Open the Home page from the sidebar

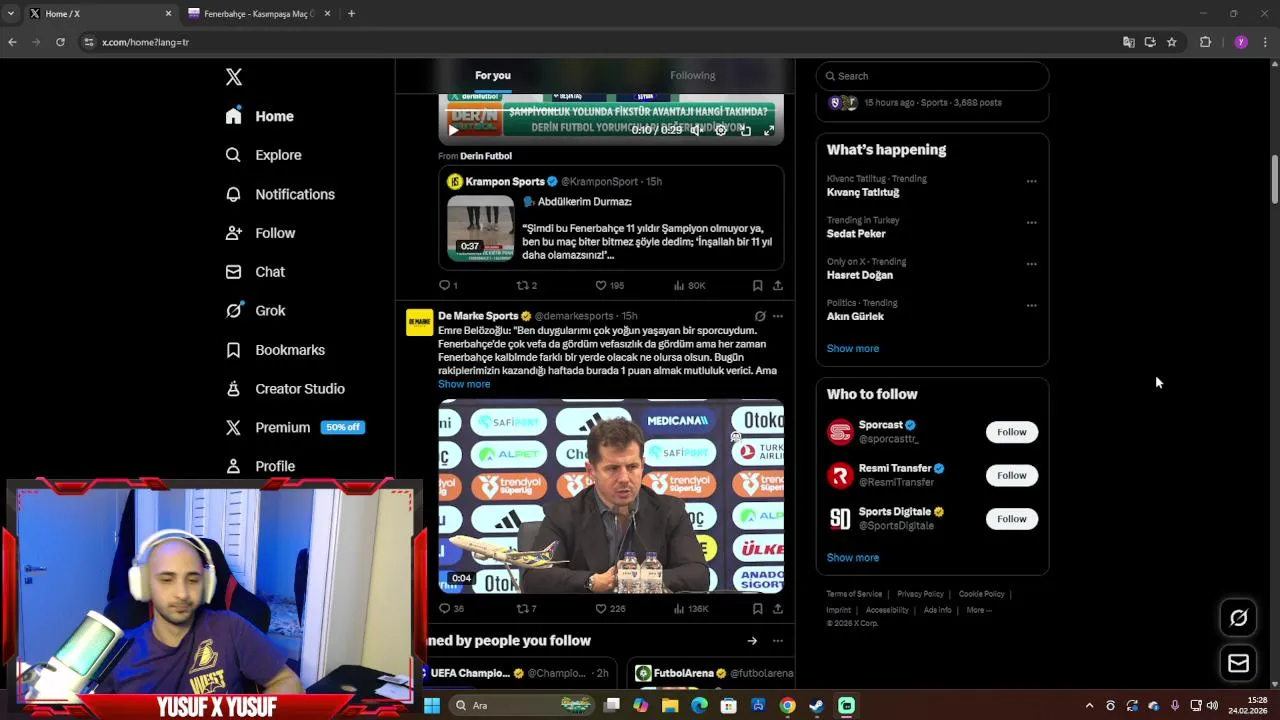coord(259,116)
